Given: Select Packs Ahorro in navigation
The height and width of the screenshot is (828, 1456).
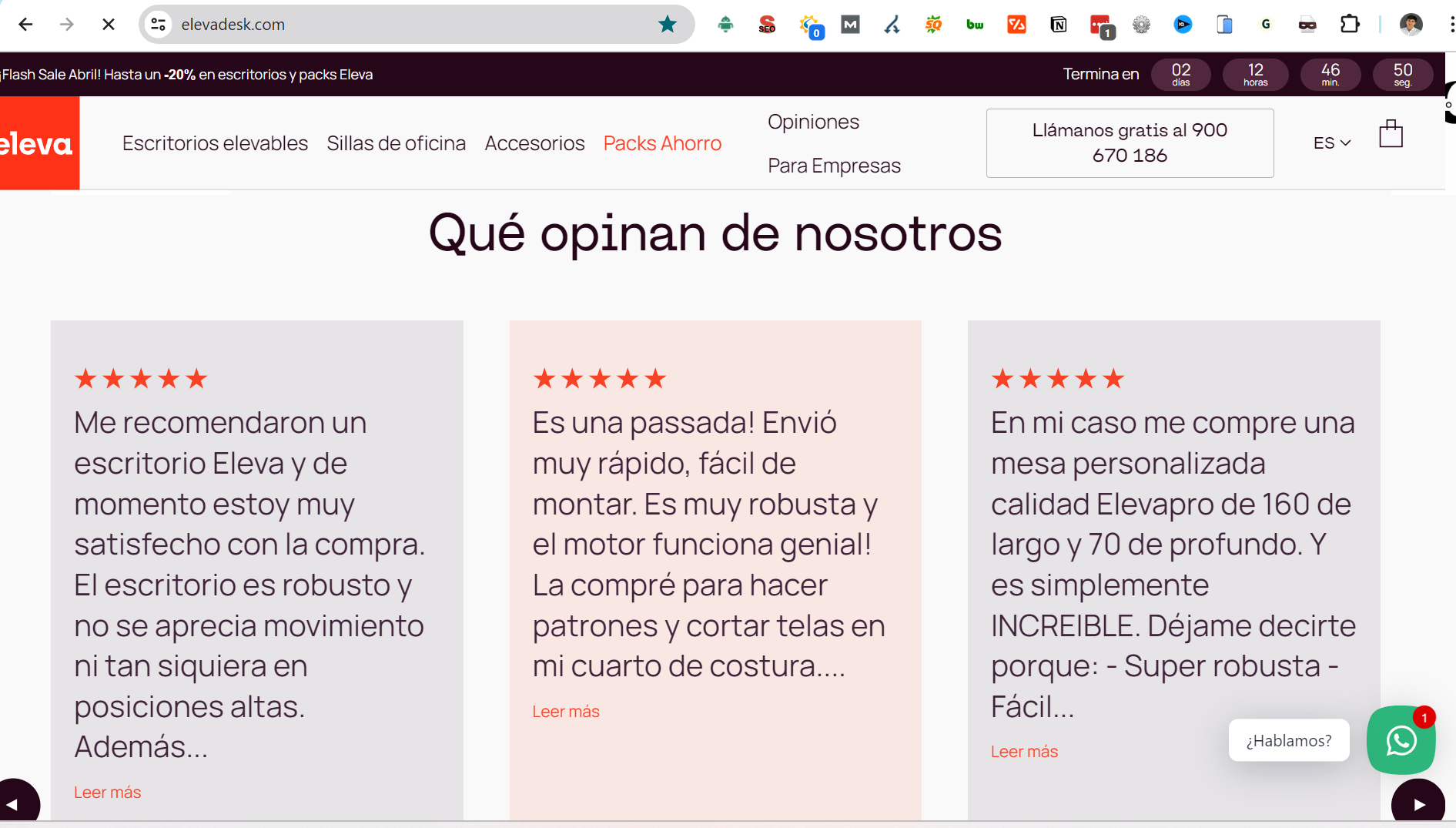Looking at the screenshot, I should (662, 143).
